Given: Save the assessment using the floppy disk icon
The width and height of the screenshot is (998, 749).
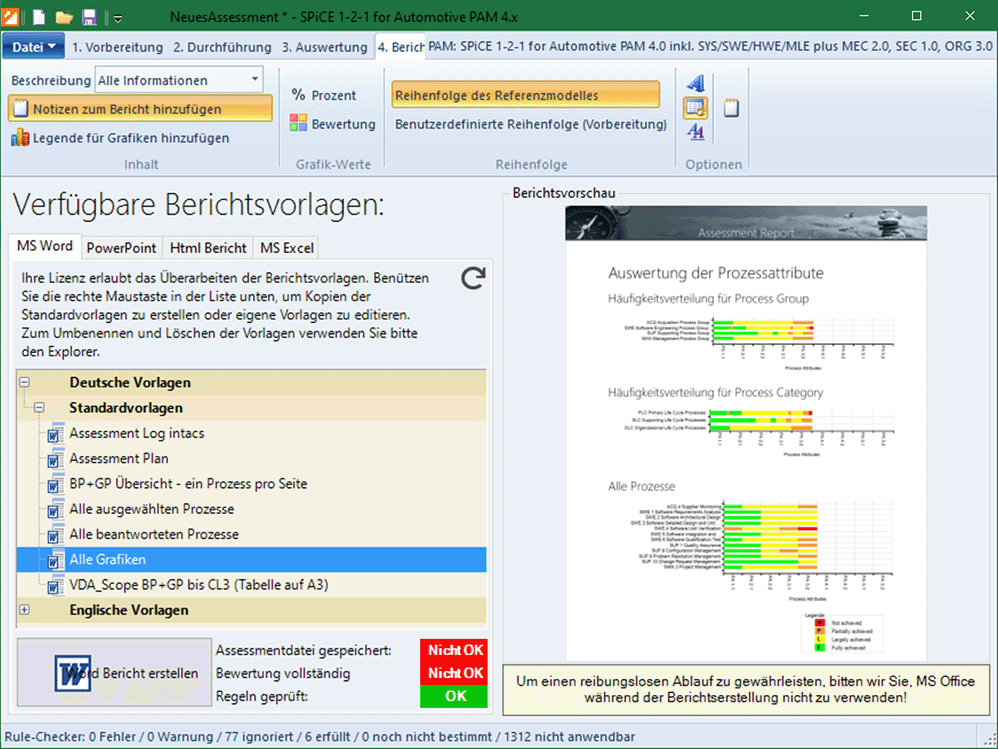Looking at the screenshot, I should [89, 17].
